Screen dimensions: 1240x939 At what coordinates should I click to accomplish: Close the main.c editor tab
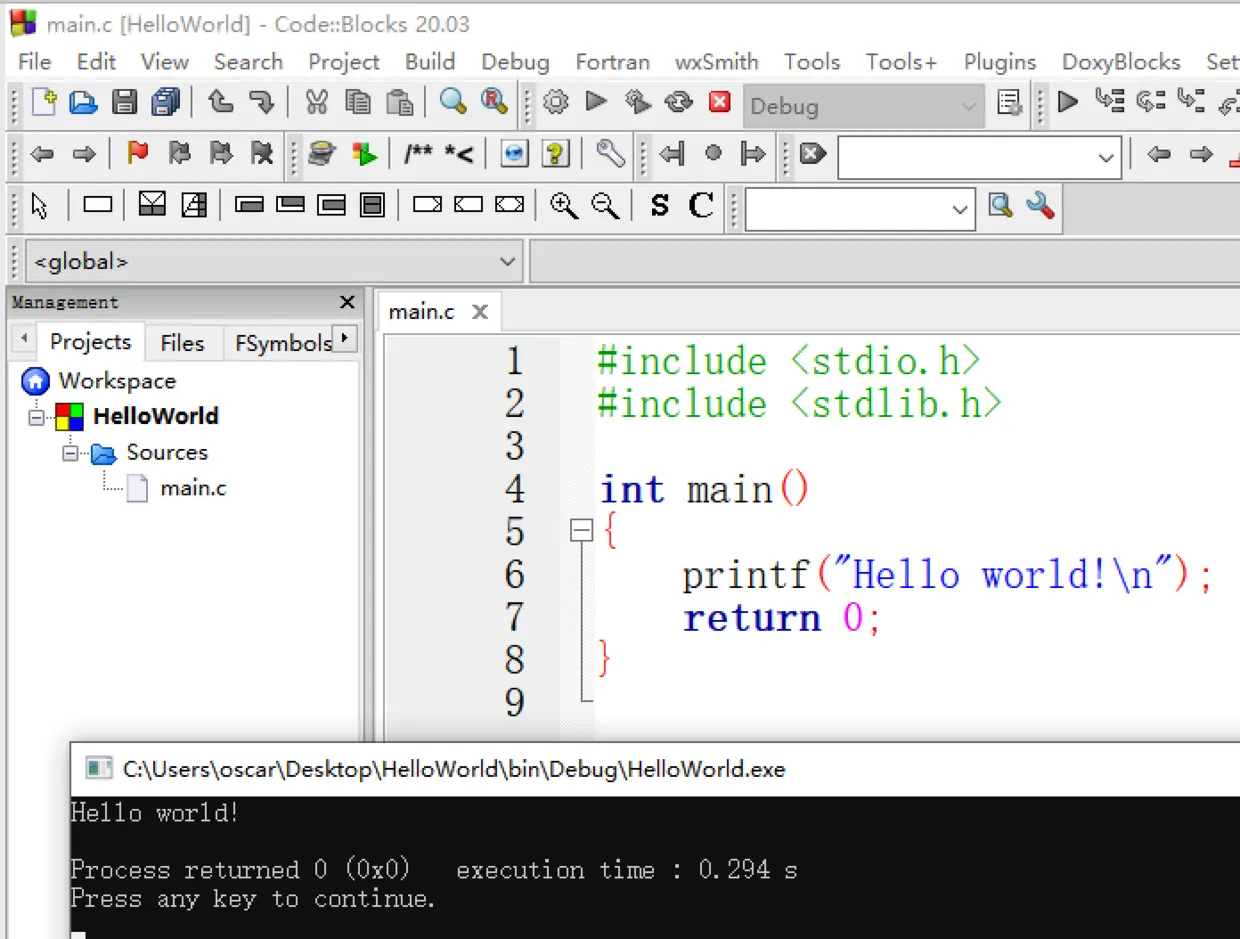point(480,312)
